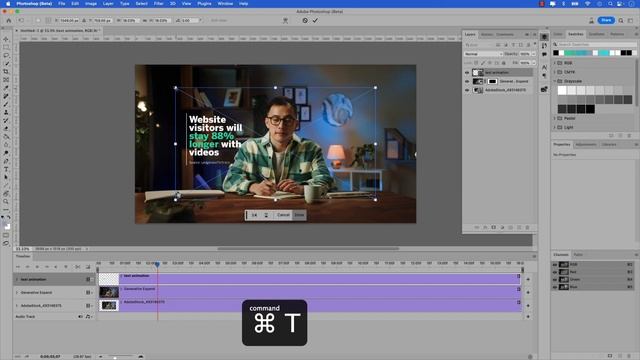The height and width of the screenshot is (360, 640).
Task: Click the Spotlight search icon in menu bar
Action: coord(610,4)
